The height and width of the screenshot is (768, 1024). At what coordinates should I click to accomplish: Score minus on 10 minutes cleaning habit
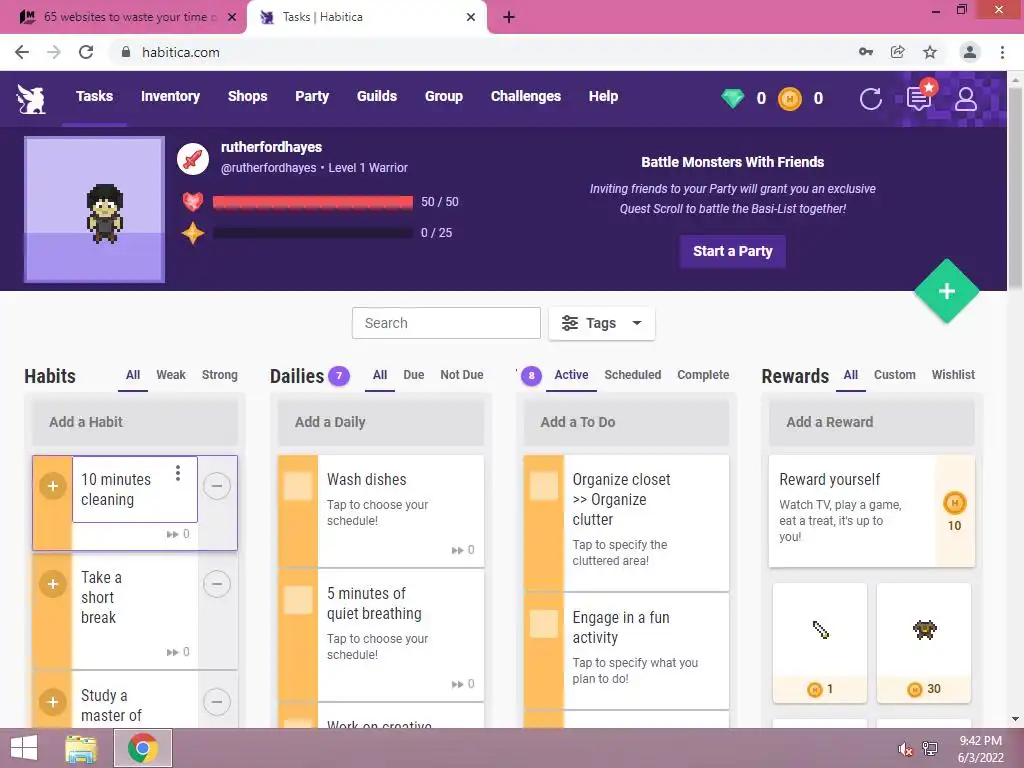click(217, 486)
